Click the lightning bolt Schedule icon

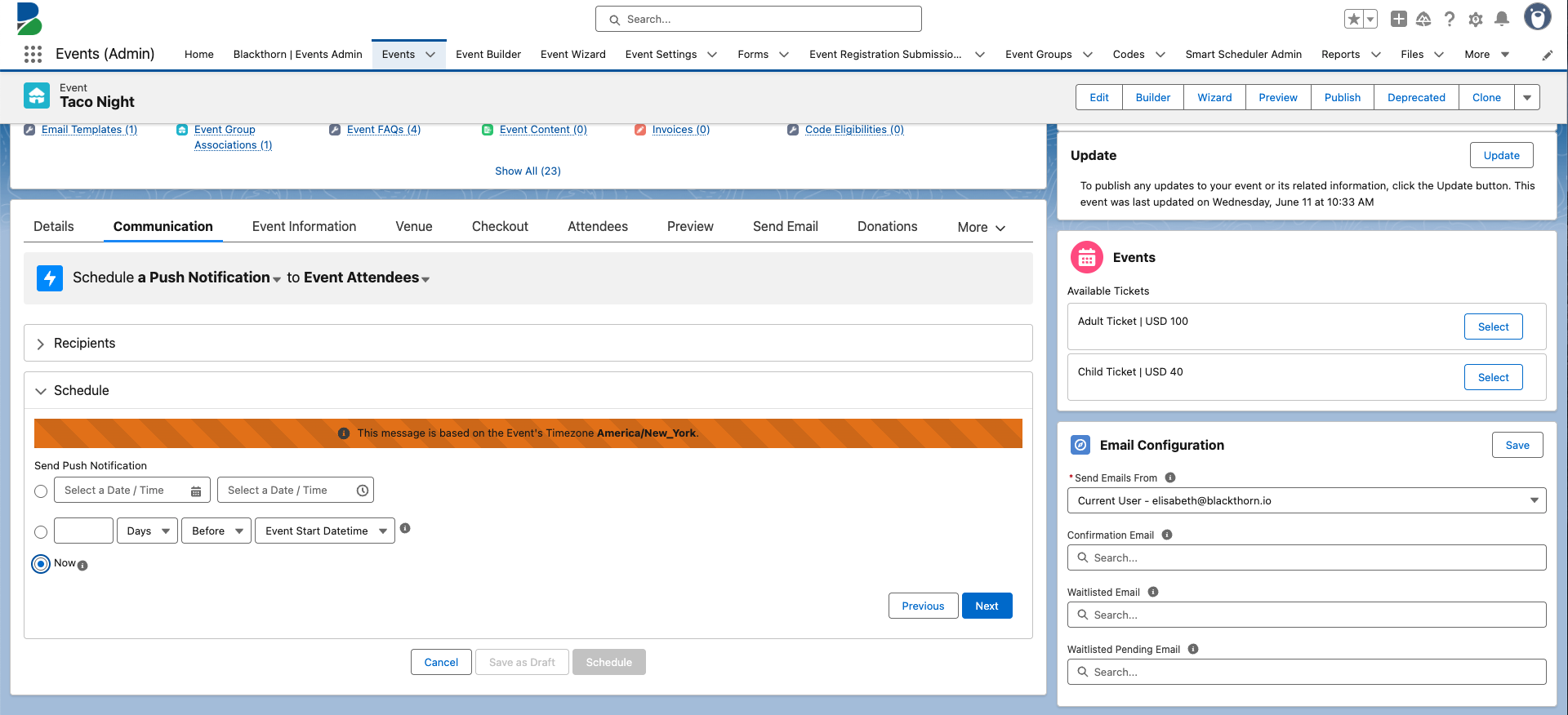(50, 278)
